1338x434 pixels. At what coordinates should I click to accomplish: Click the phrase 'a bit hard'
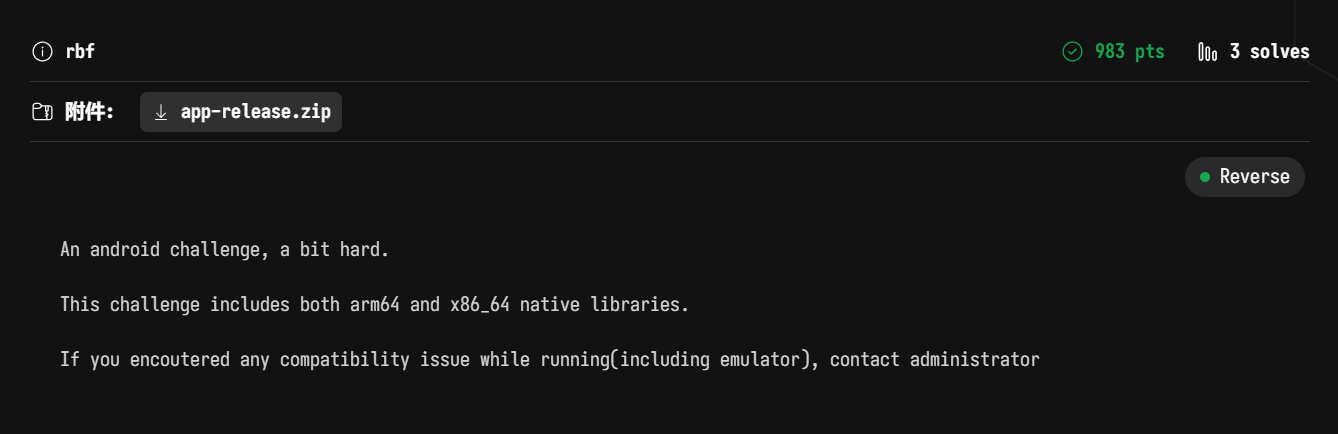[x=334, y=249]
